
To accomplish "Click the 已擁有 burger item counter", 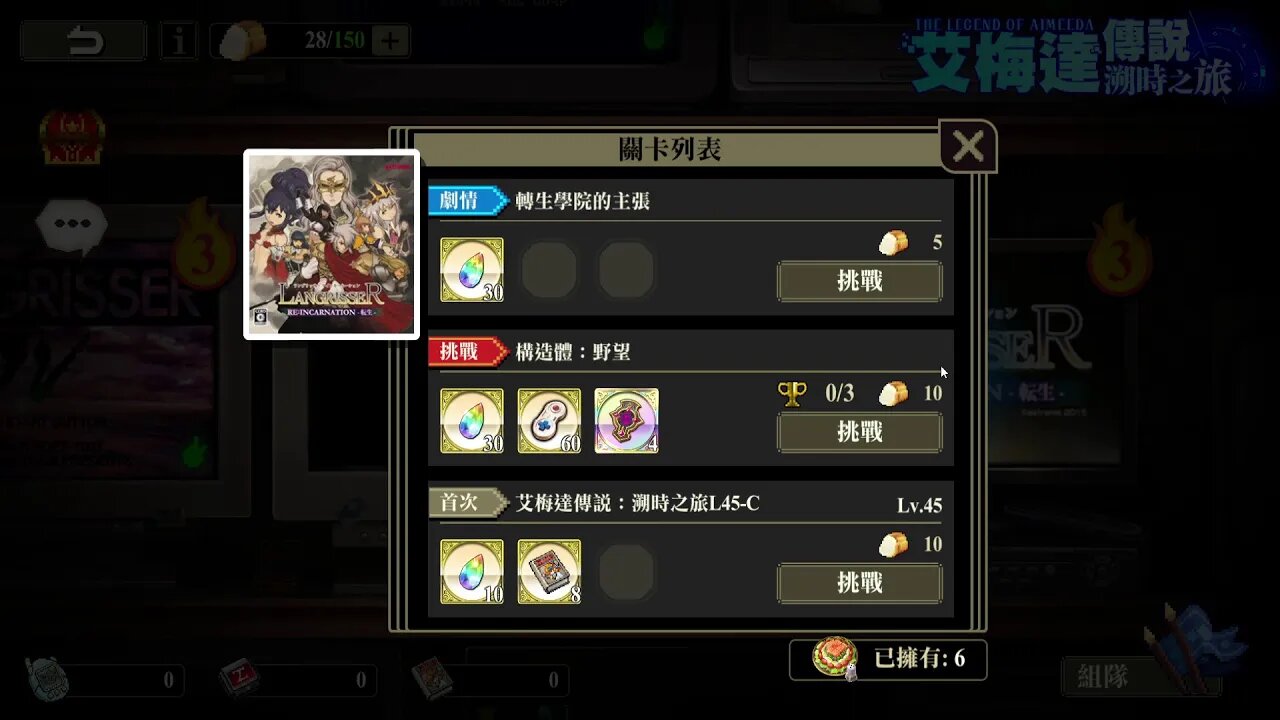I will [x=888, y=660].
